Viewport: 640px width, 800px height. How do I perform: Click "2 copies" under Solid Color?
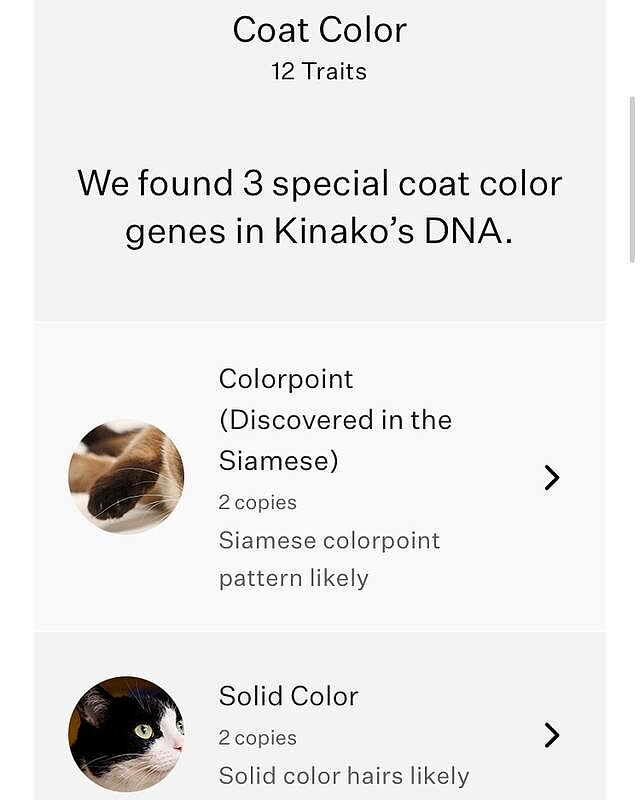pyautogui.click(x=257, y=738)
